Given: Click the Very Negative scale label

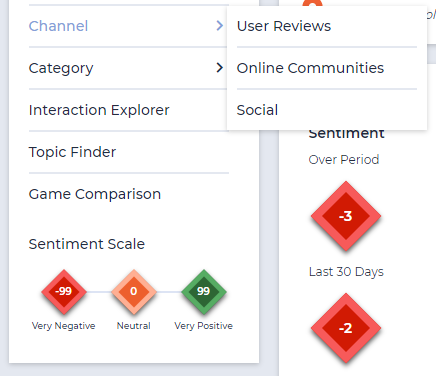Looking at the screenshot, I should coord(63,326).
